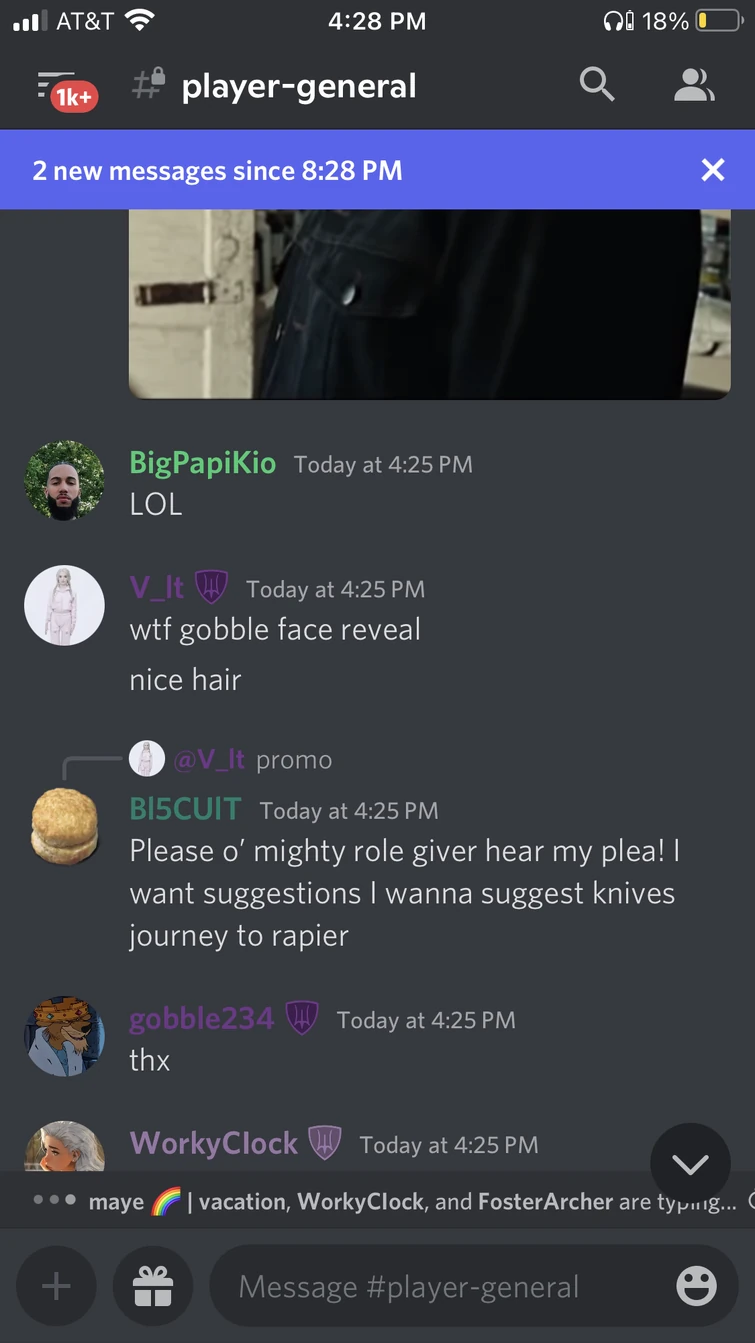The height and width of the screenshot is (1343, 755).
Task: Dismiss the new messages banner
Action: (x=713, y=170)
